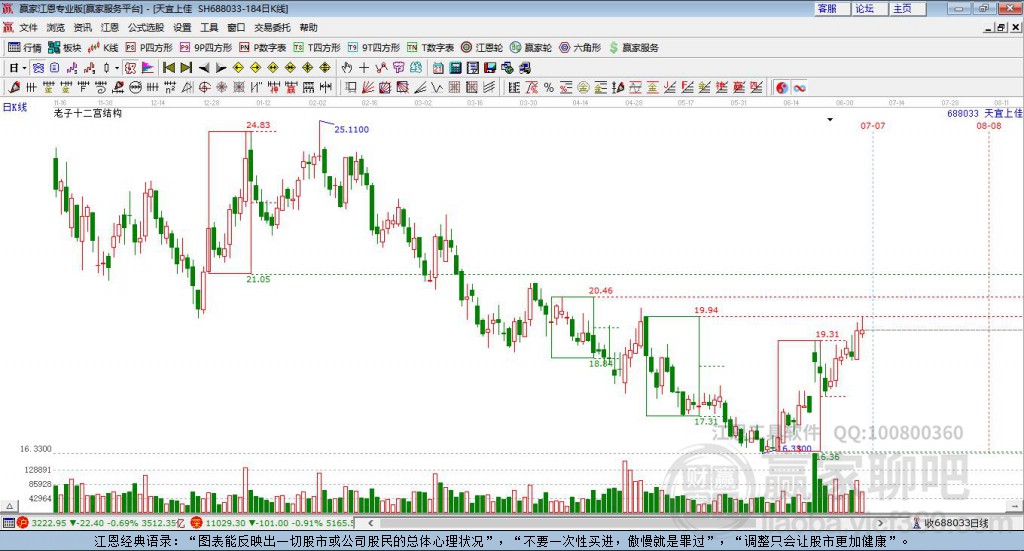Step back with the black left arrow
The height and width of the screenshot is (551, 1024).
[x=204, y=68]
